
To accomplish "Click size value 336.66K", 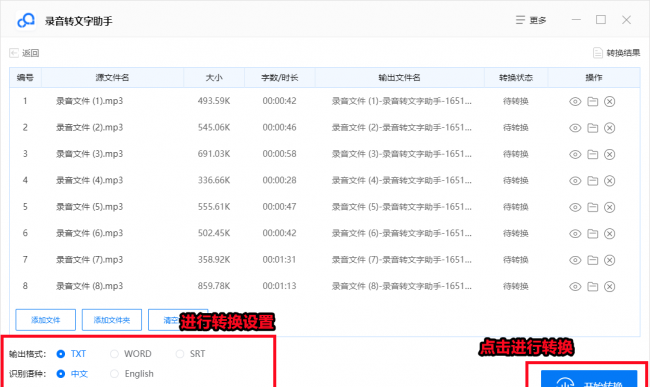I will click(214, 180).
